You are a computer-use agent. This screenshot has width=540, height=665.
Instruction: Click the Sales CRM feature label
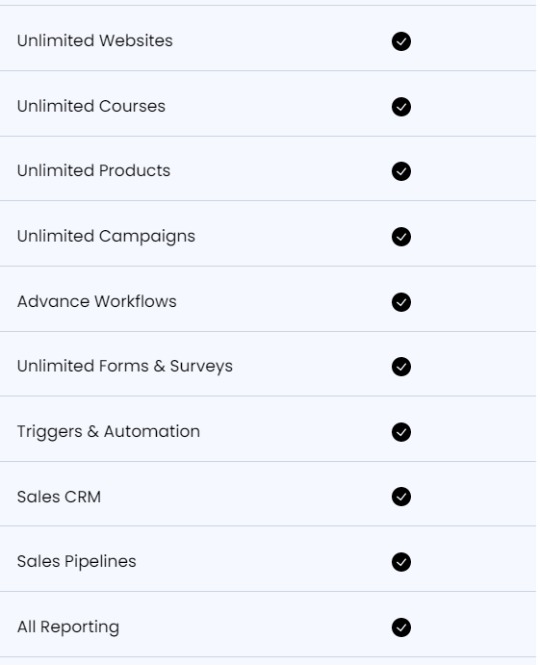(x=59, y=497)
